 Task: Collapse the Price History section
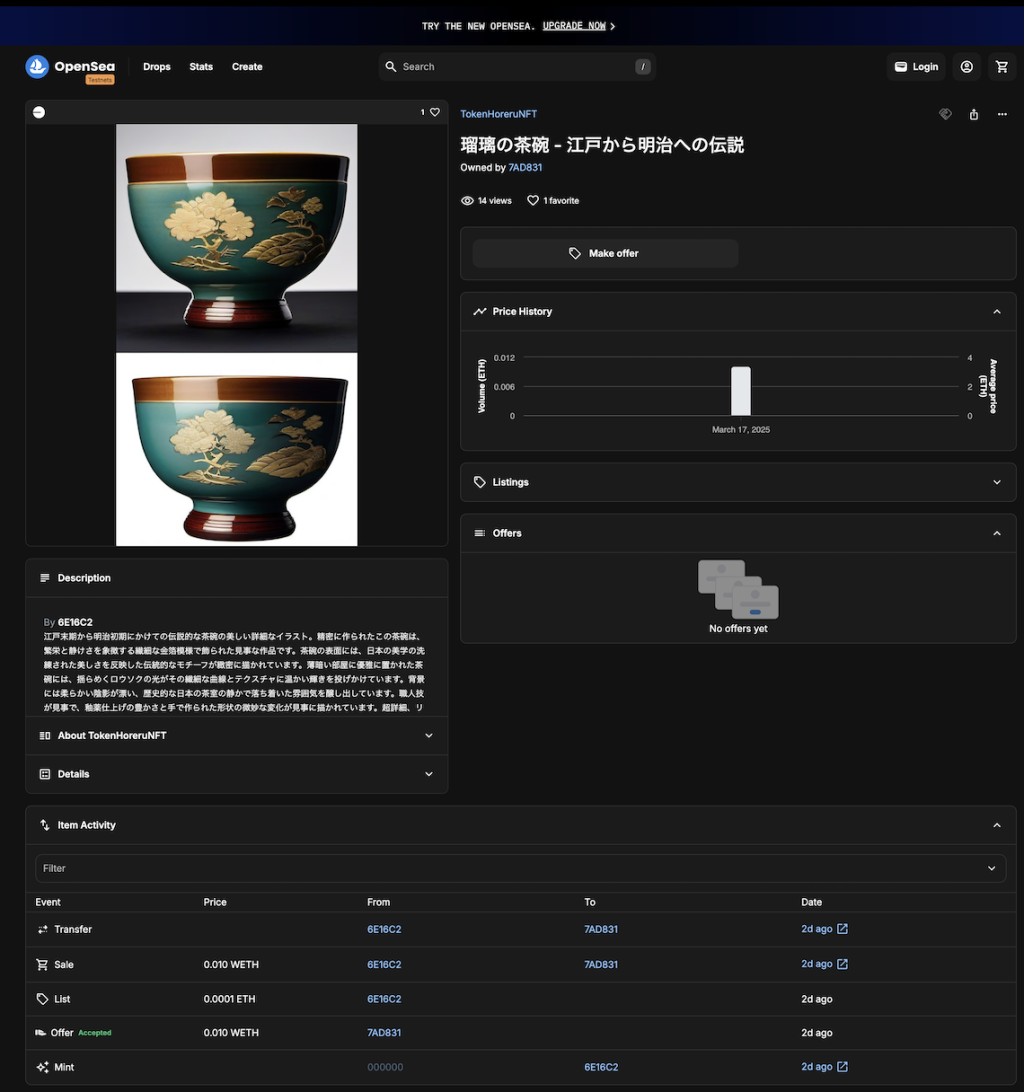point(997,311)
